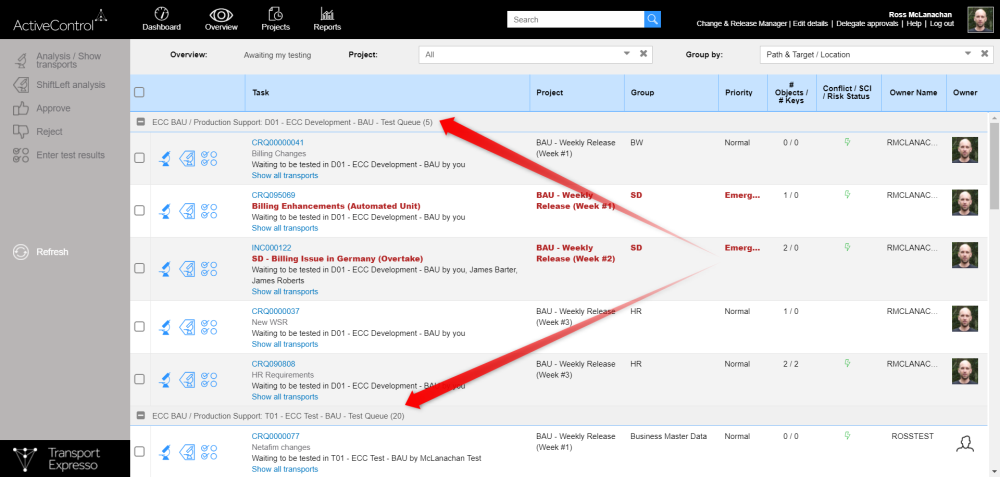The width and height of the screenshot is (1000, 477).
Task: Click into the Search input field
Action: coord(575,20)
